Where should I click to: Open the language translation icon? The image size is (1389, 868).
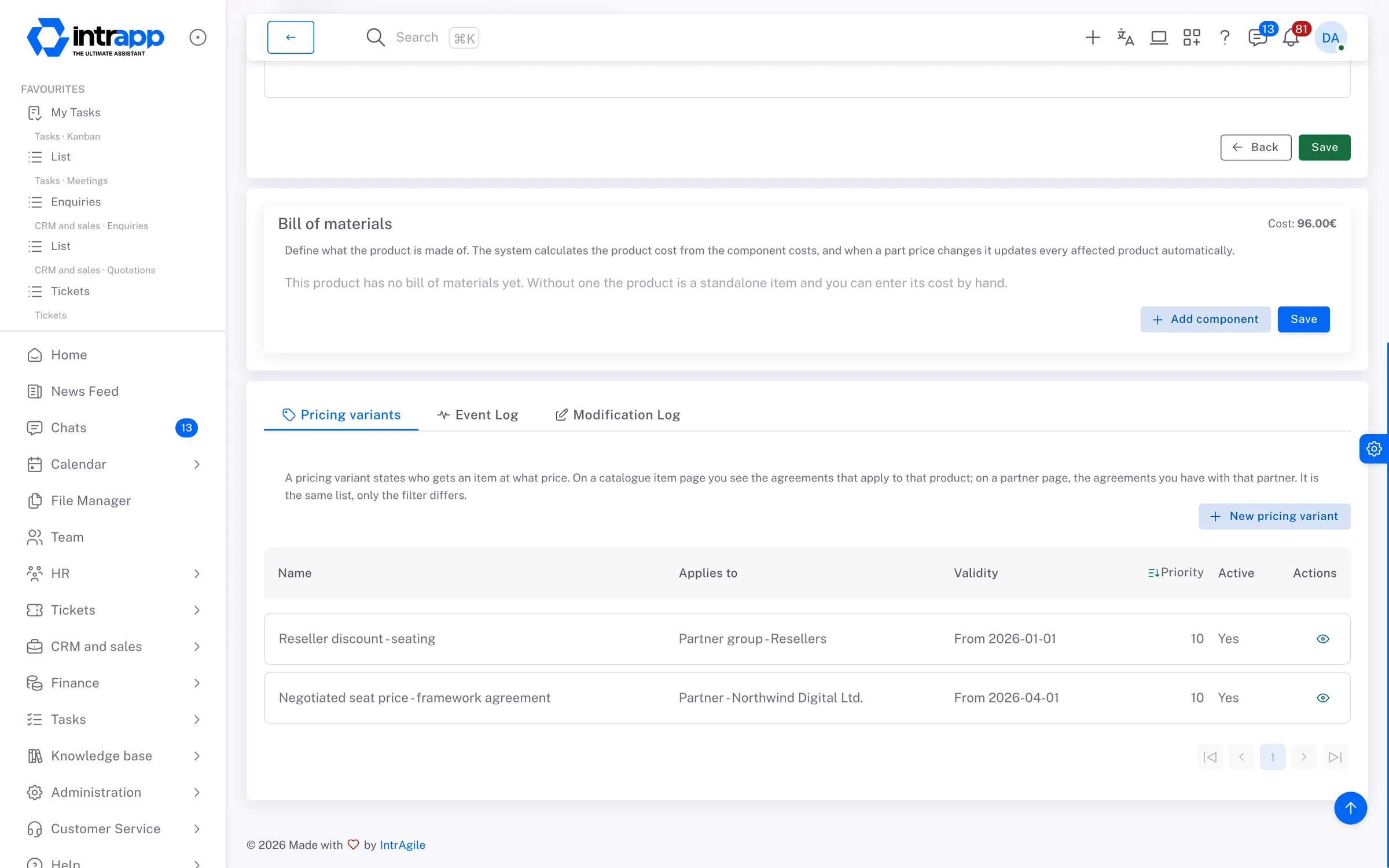tap(1125, 38)
